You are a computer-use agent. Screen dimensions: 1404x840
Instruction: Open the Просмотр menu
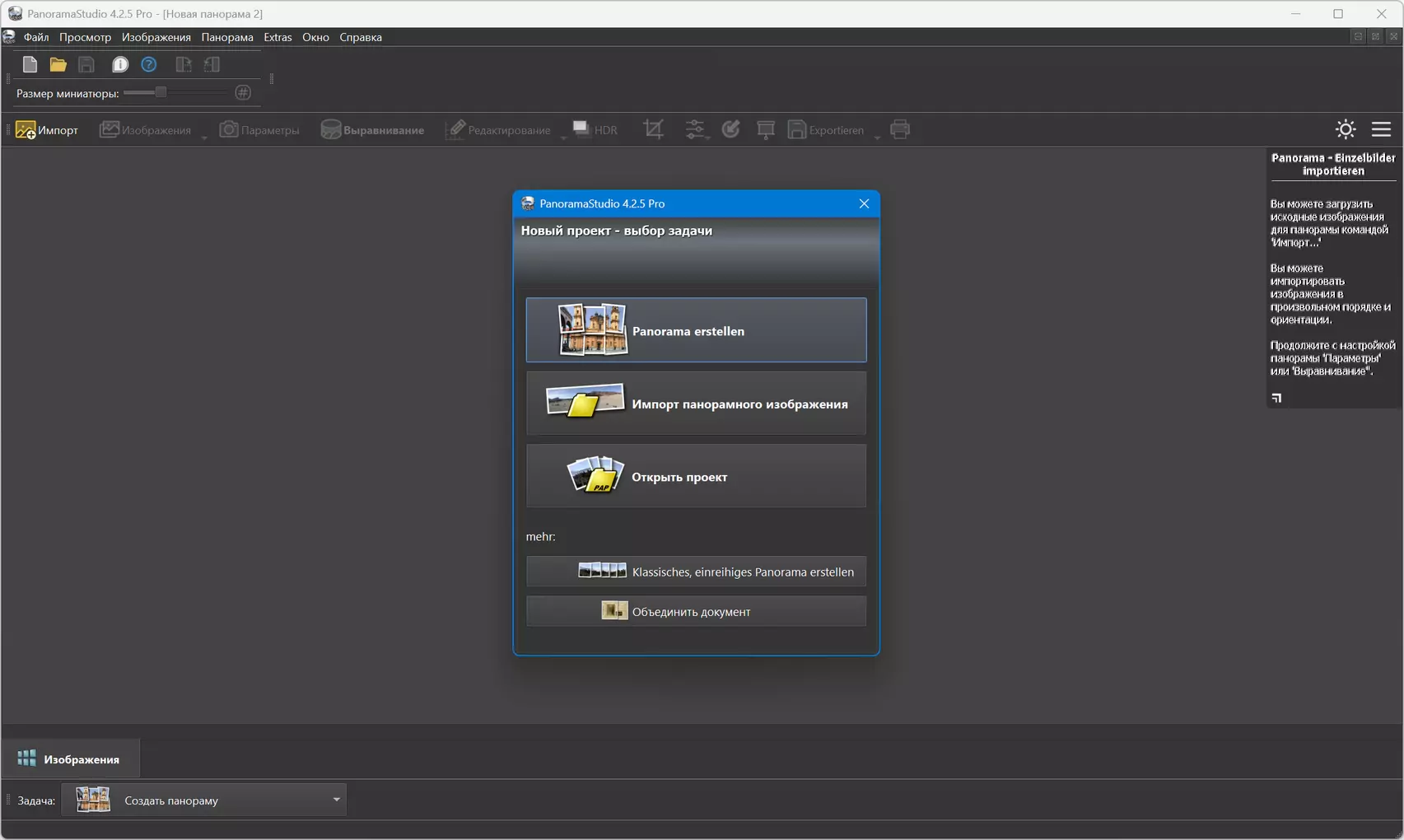coord(85,37)
